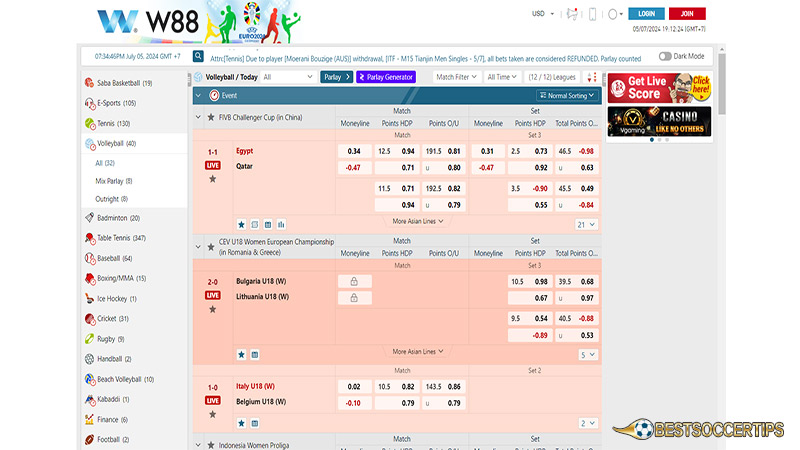Viewport: 800px width, 450px height.
Task: Click the Badminton shuttlecock icon
Action: pyautogui.click(x=89, y=217)
